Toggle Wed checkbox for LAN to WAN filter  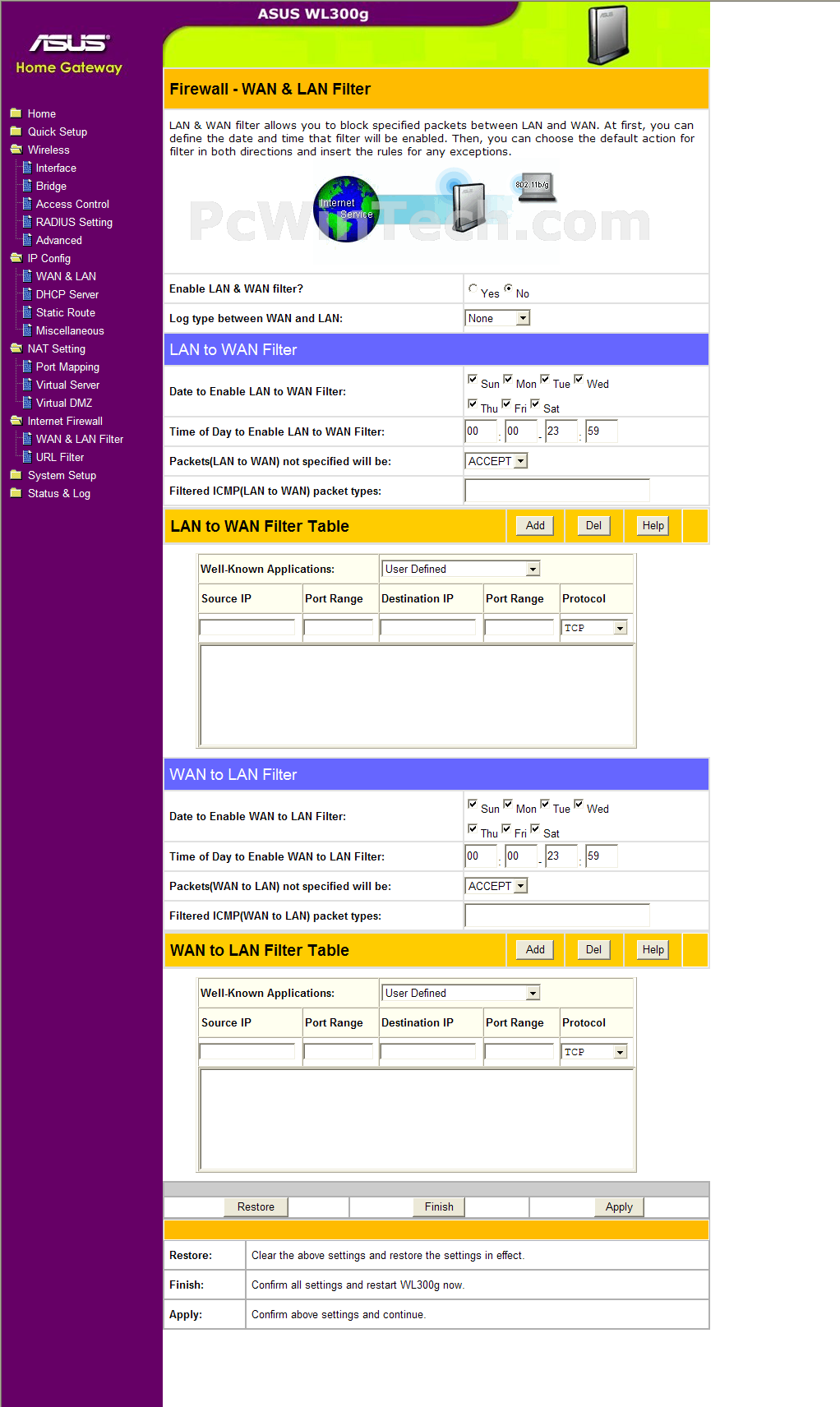(579, 379)
